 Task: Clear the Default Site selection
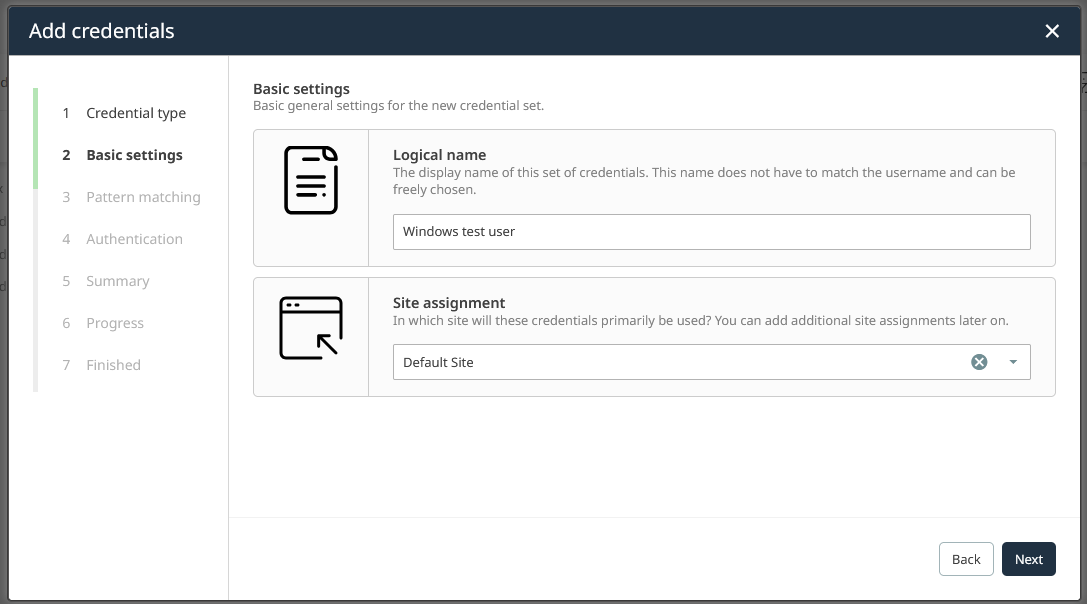pos(979,362)
